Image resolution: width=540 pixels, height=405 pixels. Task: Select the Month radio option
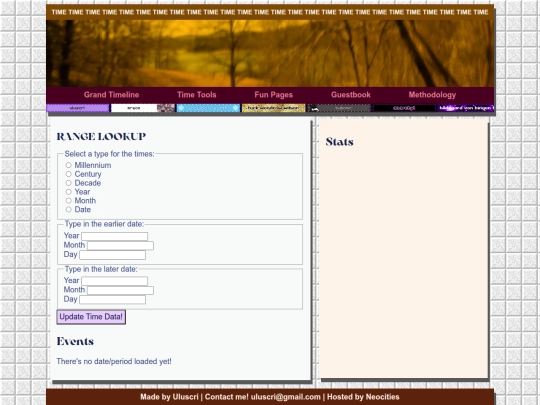click(x=69, y=201)
